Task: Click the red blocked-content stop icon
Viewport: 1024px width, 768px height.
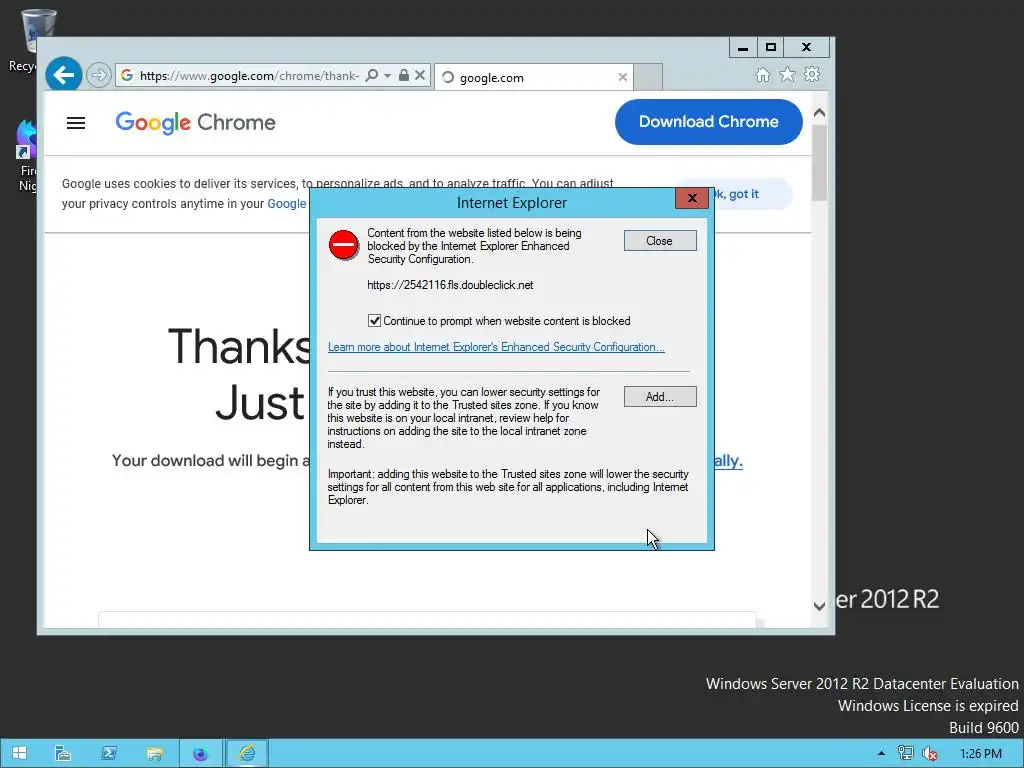Action: click(x=344, y=246)
